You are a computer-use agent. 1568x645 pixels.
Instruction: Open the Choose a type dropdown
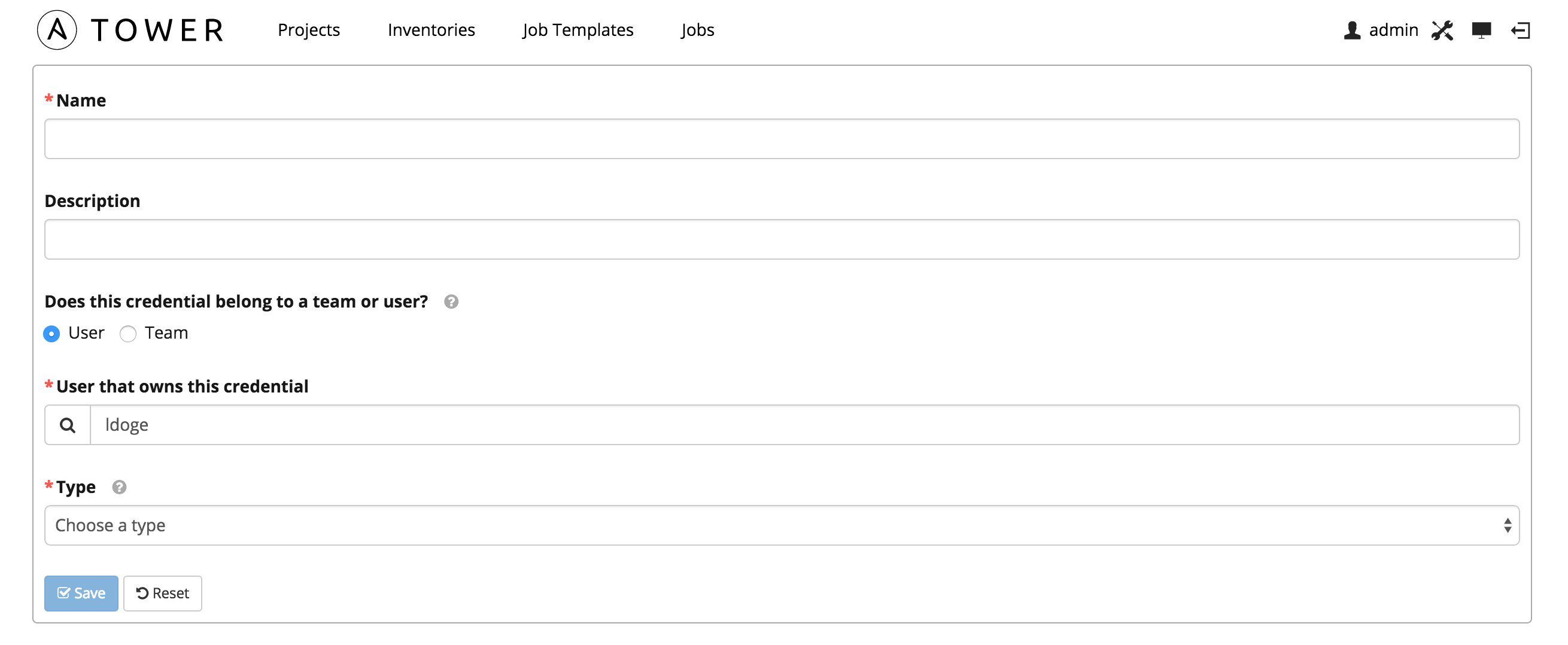tap(782, 526)
